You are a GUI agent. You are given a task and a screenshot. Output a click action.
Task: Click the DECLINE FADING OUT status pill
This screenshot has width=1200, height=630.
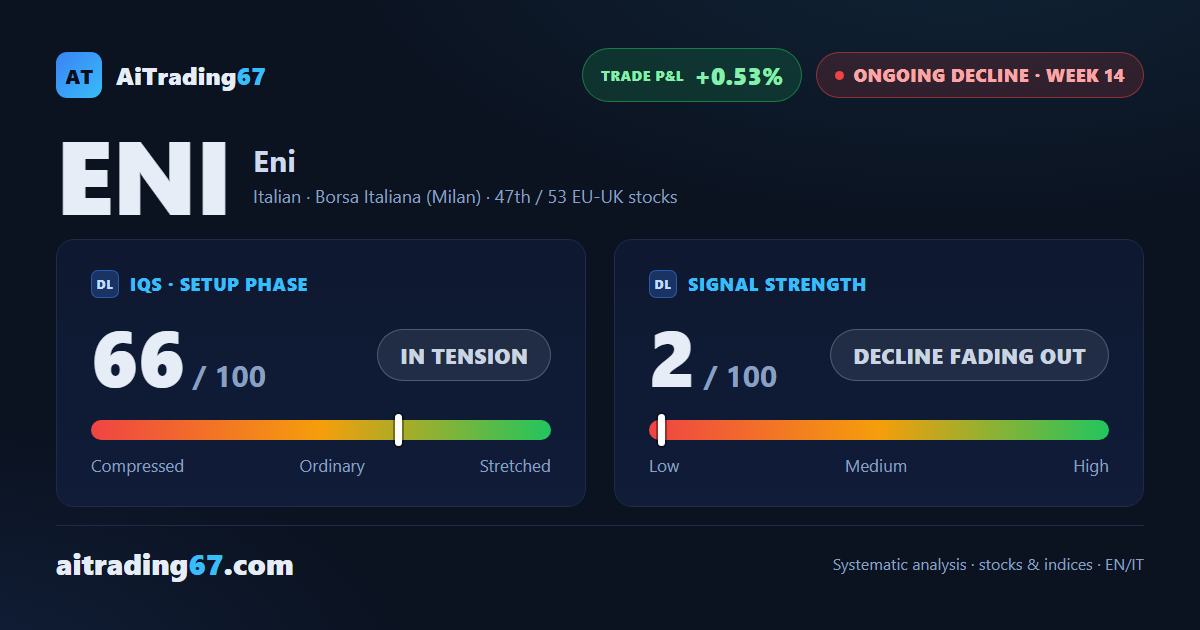pyautogui.click(x=969, y=355)
